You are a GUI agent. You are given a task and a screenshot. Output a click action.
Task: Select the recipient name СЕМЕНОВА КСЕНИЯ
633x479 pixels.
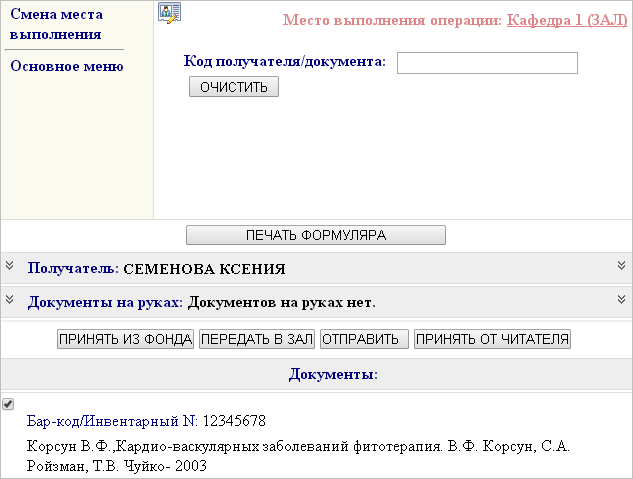pyautogui.click(x=204, y=269)
